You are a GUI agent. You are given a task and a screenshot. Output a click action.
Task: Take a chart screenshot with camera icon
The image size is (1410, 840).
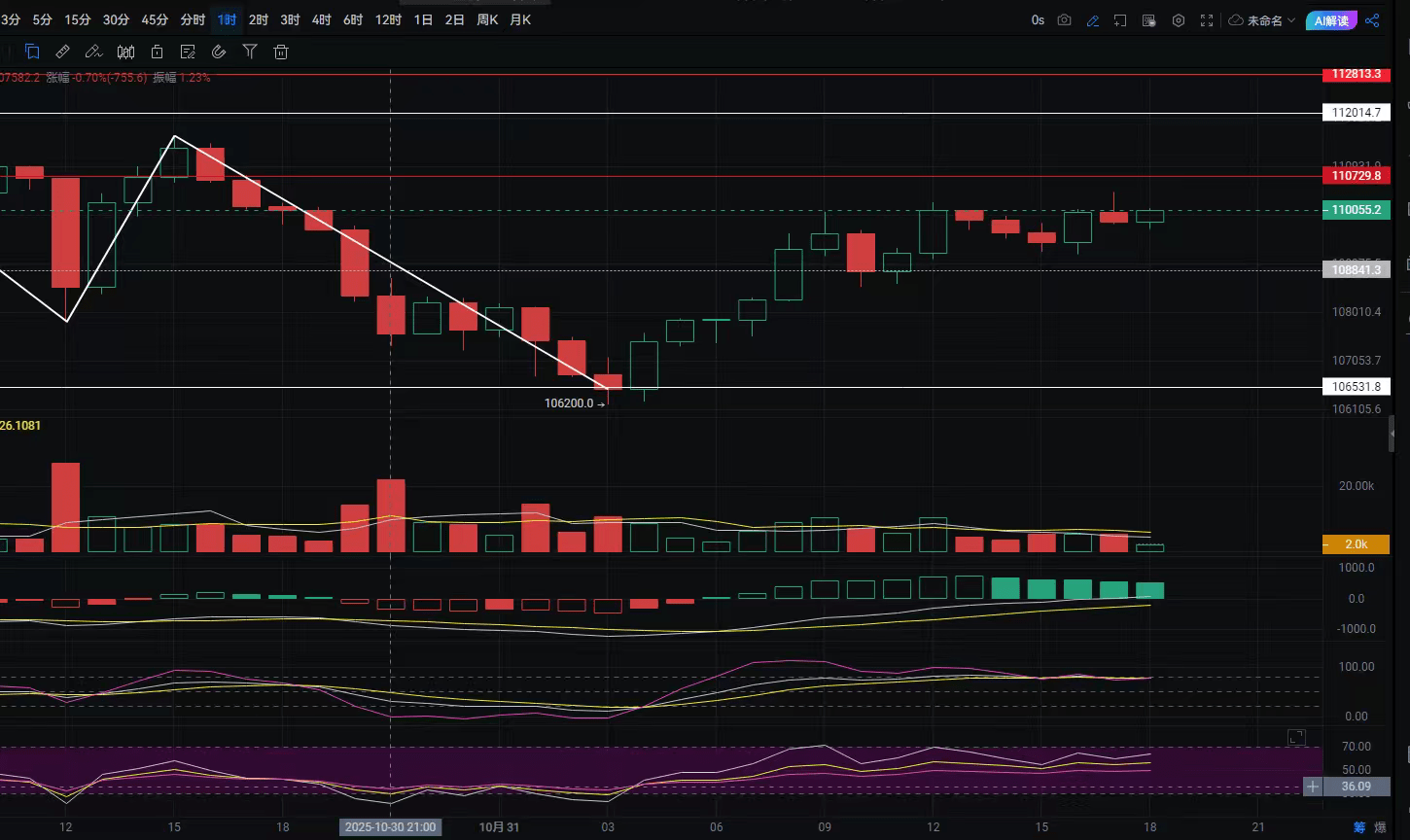point(1065,20)
